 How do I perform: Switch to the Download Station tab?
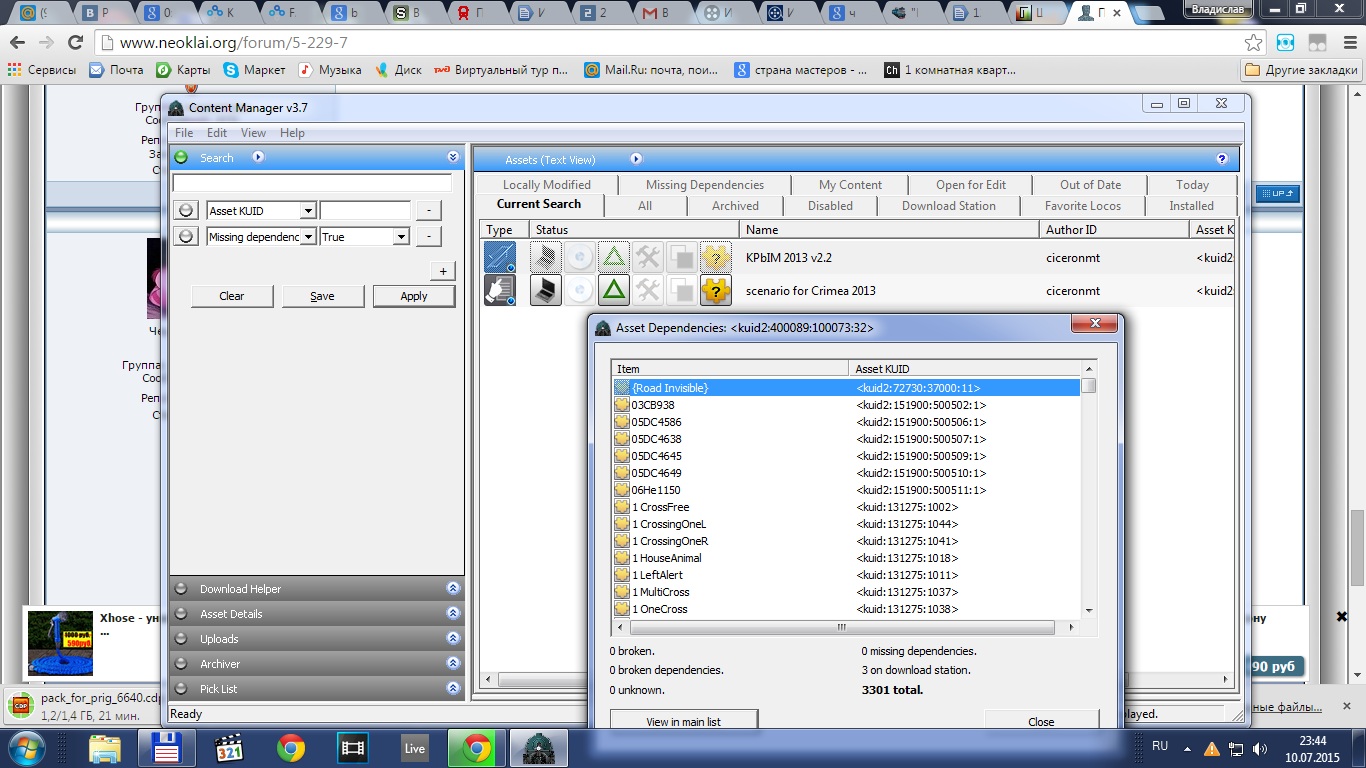948,206
